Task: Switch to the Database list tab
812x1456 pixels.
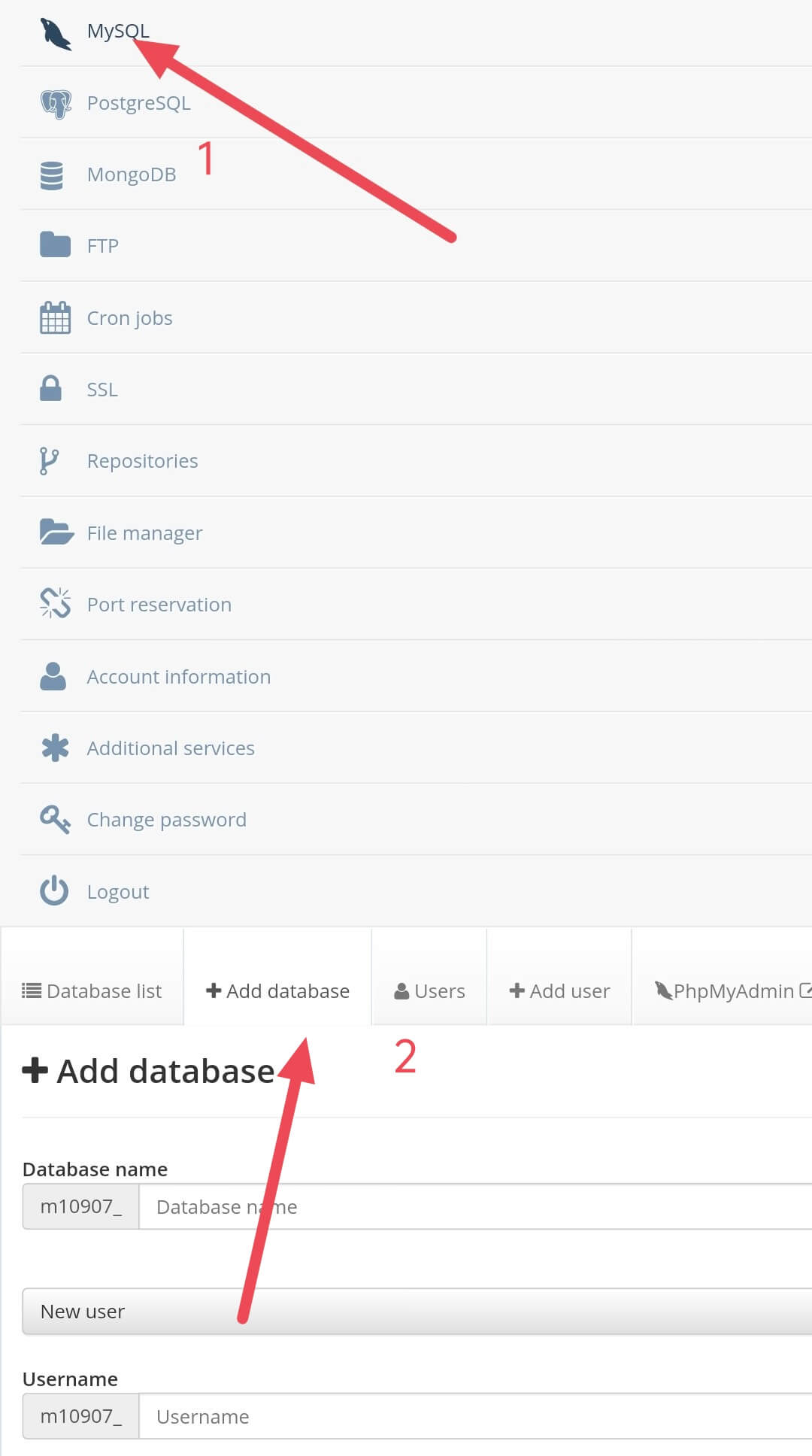Action: pos(92,991)
